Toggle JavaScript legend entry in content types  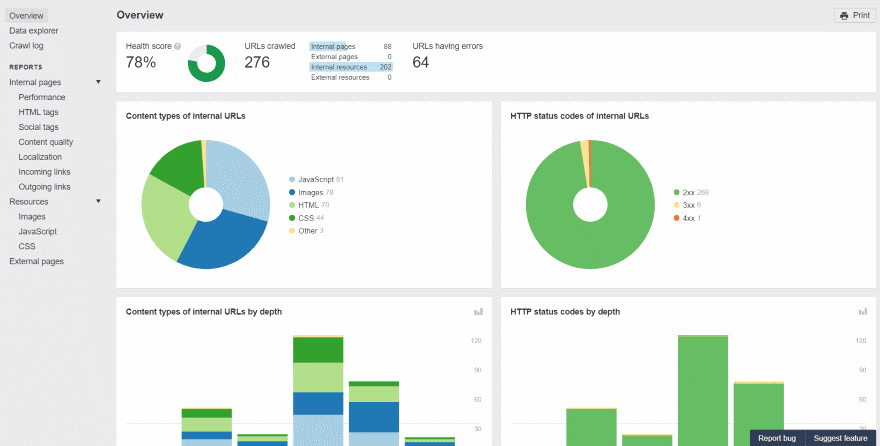click(x=320, y=179)
